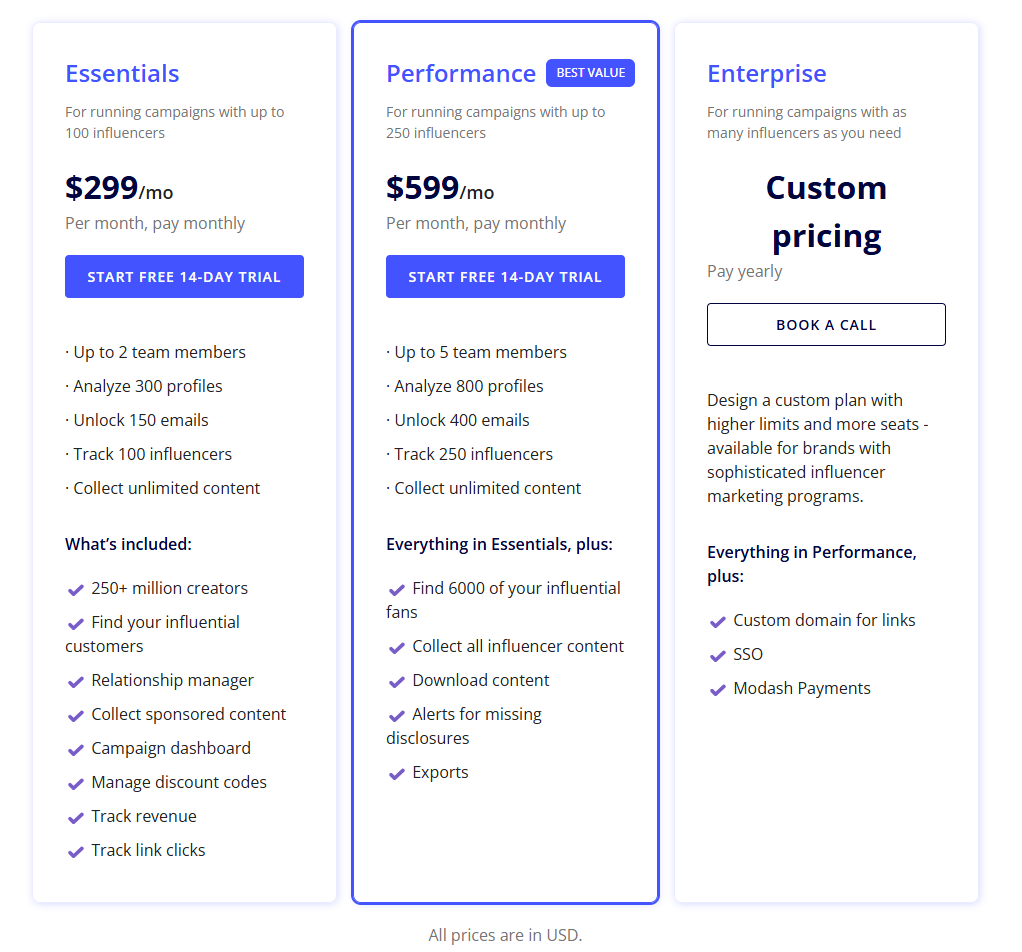This screenshot has width=1022, height=952.
Task: Select the Enterprise plan heading
Action: (x=766, y=74)
